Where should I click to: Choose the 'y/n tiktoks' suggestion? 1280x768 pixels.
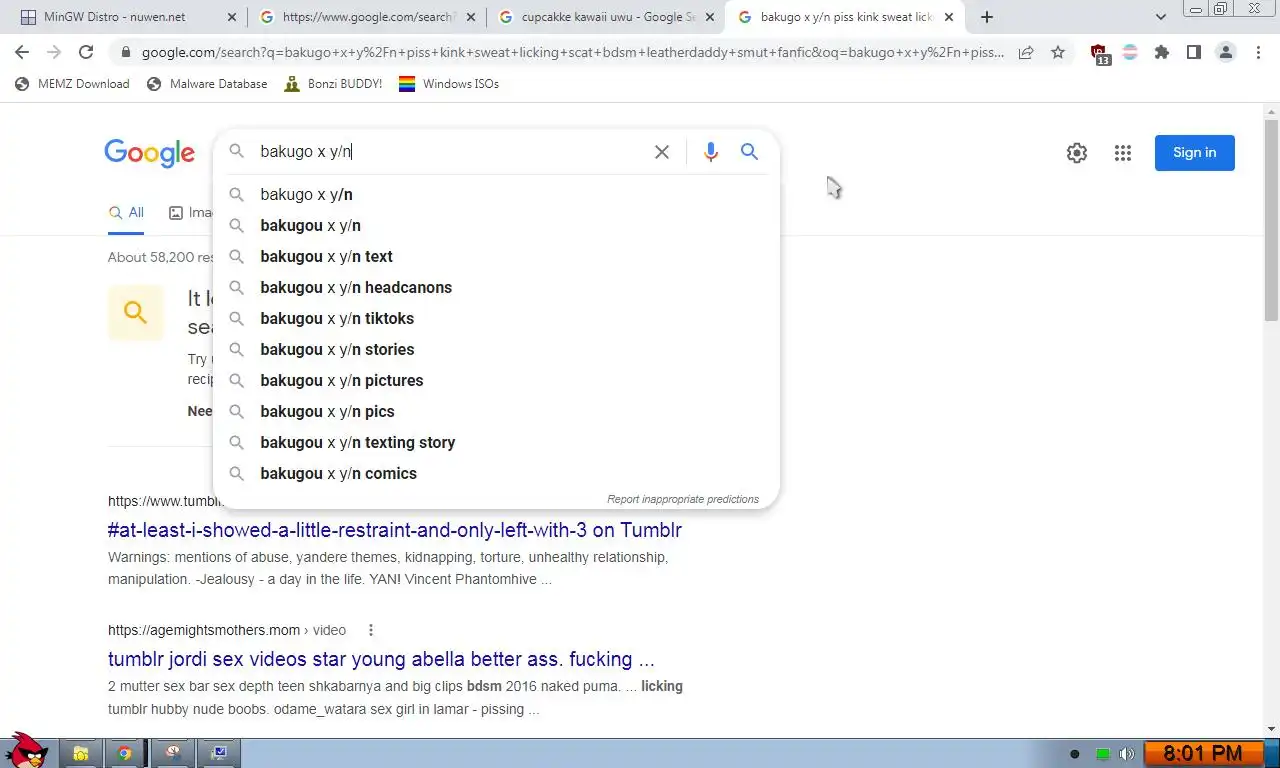(x=496, y=318)
